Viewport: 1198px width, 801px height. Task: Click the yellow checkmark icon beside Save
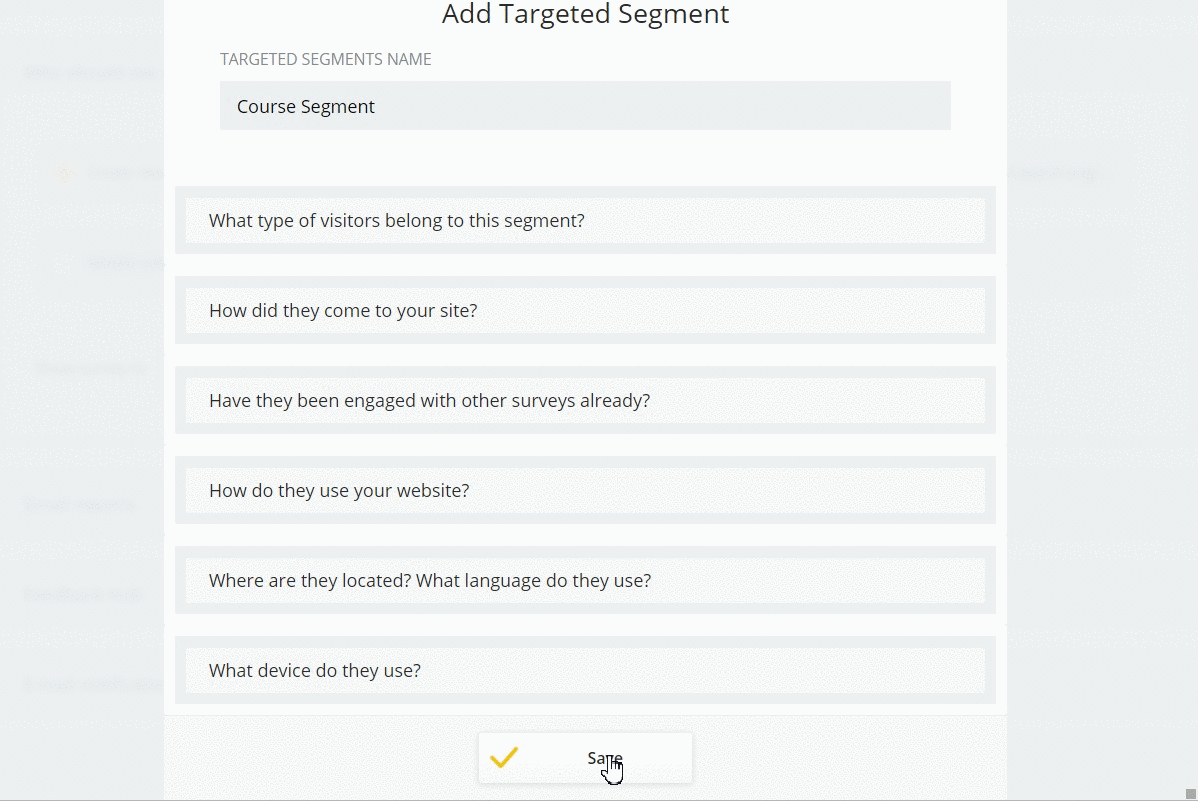504,758
